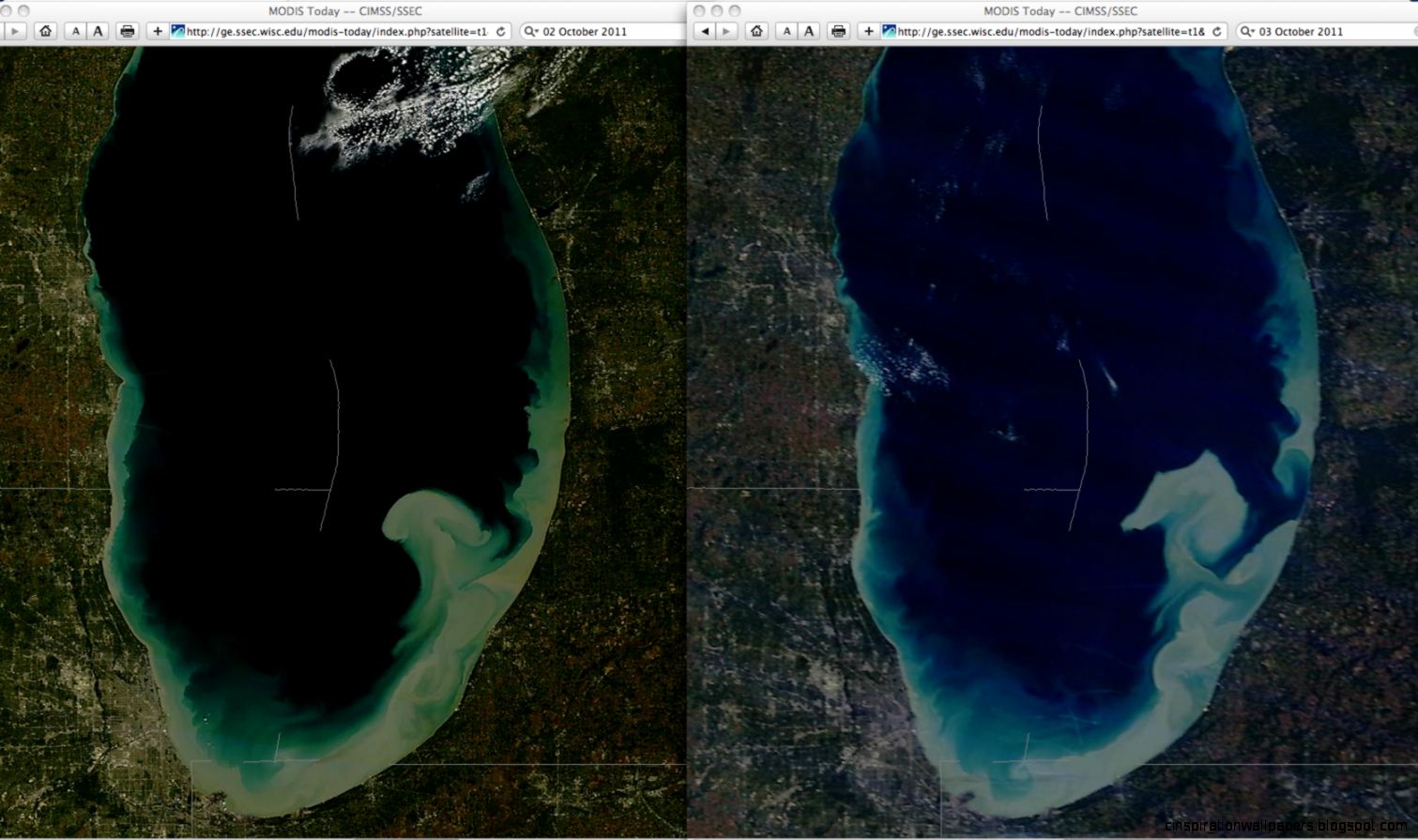
Task: Open the search engine dropdown in right search field
Action: click(x=1245, y=31)
